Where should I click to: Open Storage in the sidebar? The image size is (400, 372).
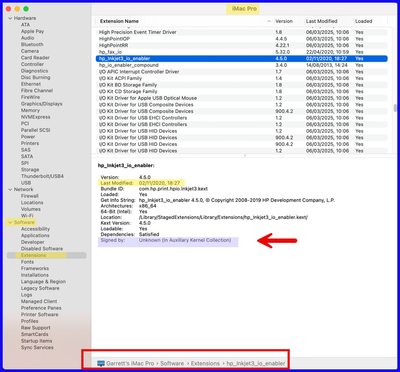(x=30, y=170)
